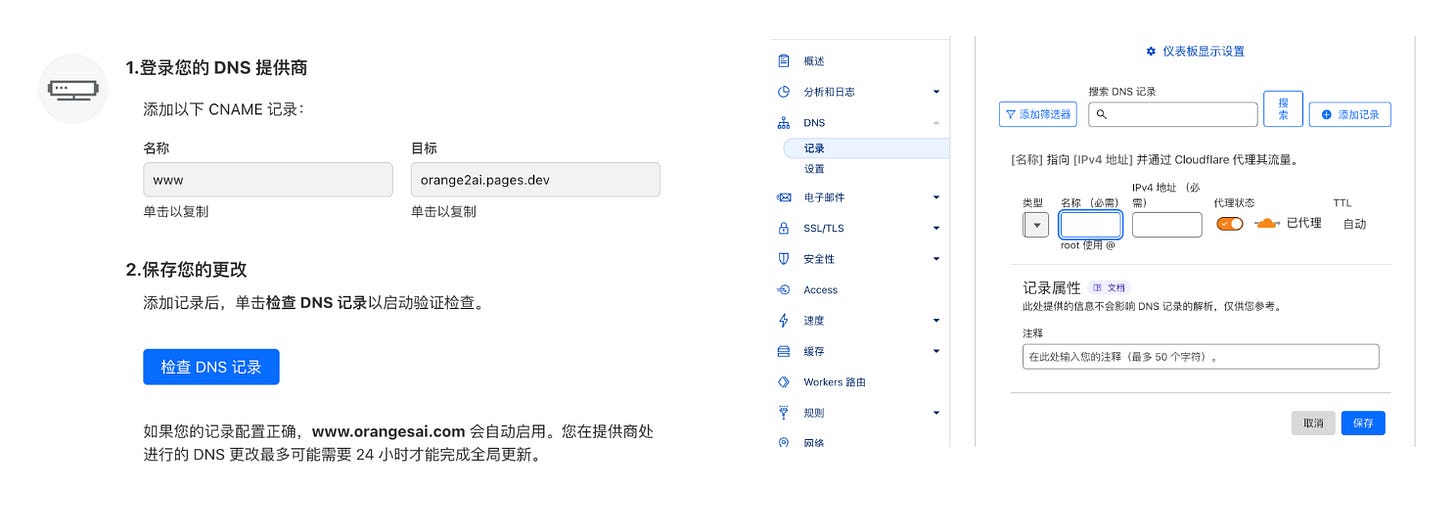Select the 记录 item under DNS

pyautogui.click(x=866, y=148)
